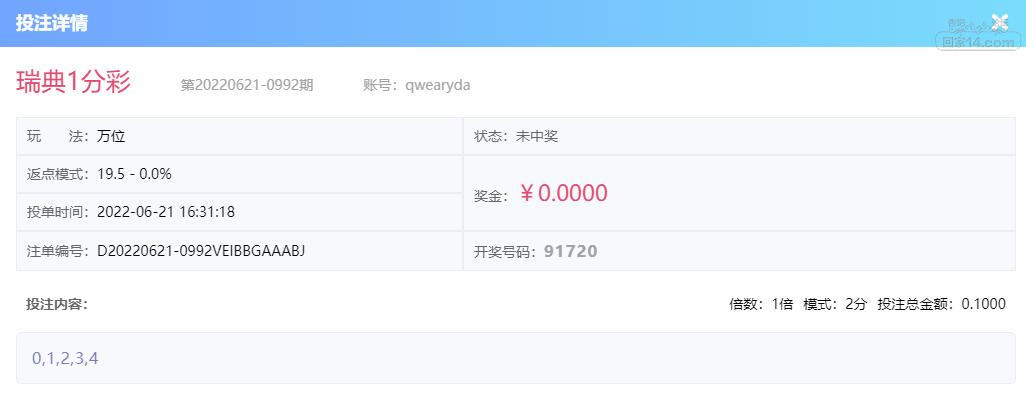Click the 模式 2分 mode text
This screenshot has width=1026, height=403.
click(835, 304)
